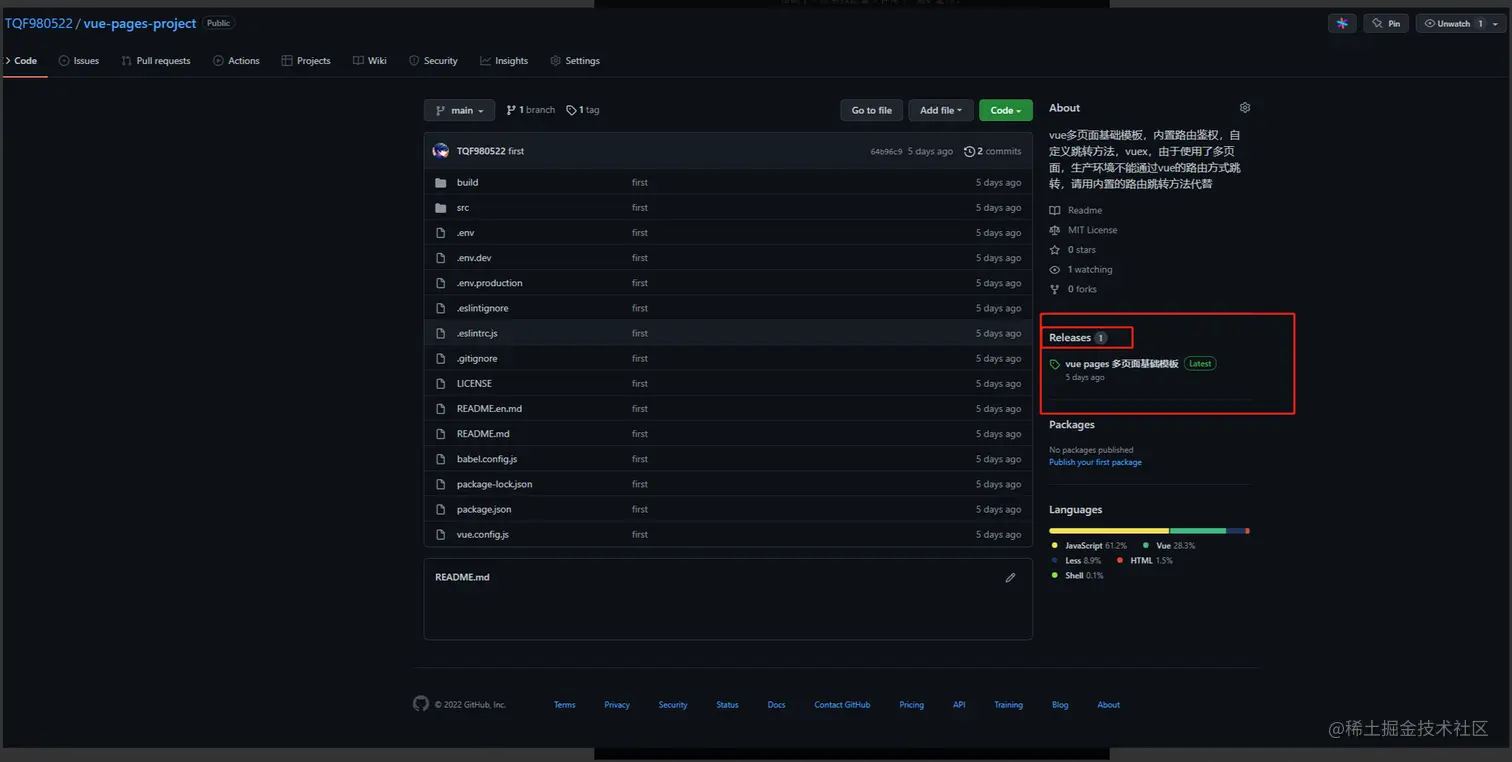Click the fork icon beside 0 forks

pyautogui.click(x=1055, y=289)
